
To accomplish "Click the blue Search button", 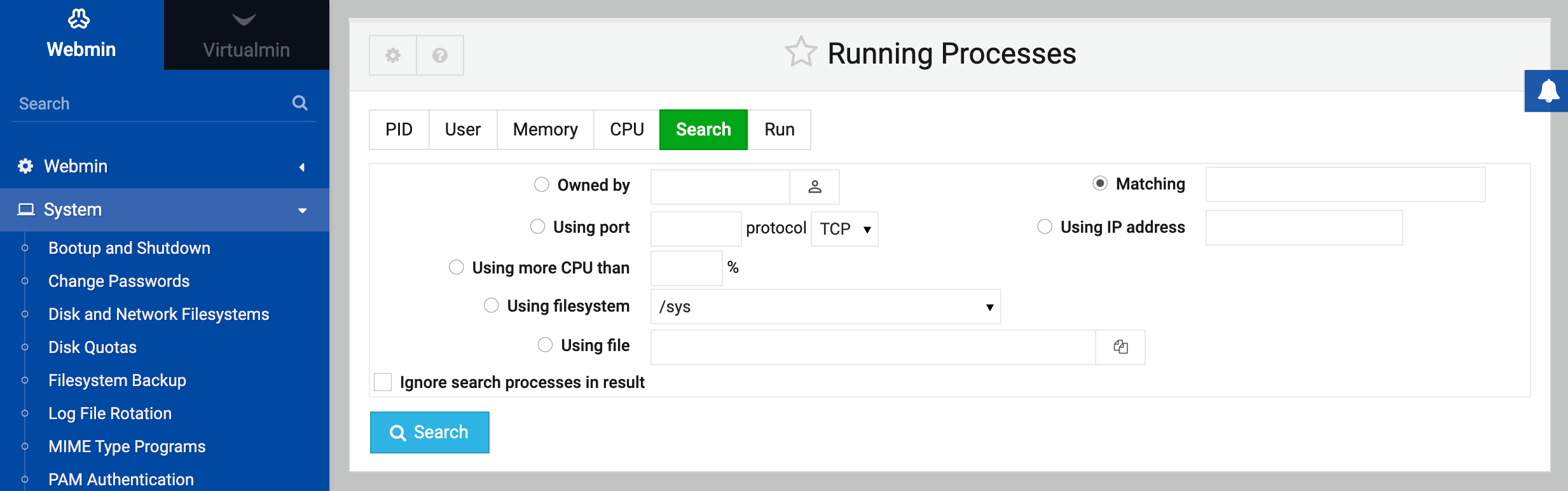I will (x=429, y=432).
